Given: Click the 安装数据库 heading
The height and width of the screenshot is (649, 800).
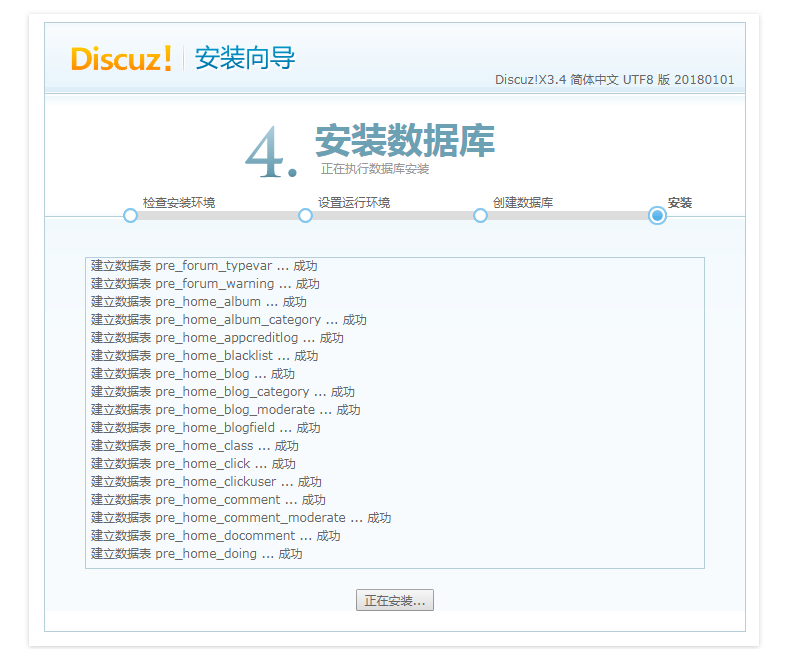Looking at the screenshot, I should point(405,141).
